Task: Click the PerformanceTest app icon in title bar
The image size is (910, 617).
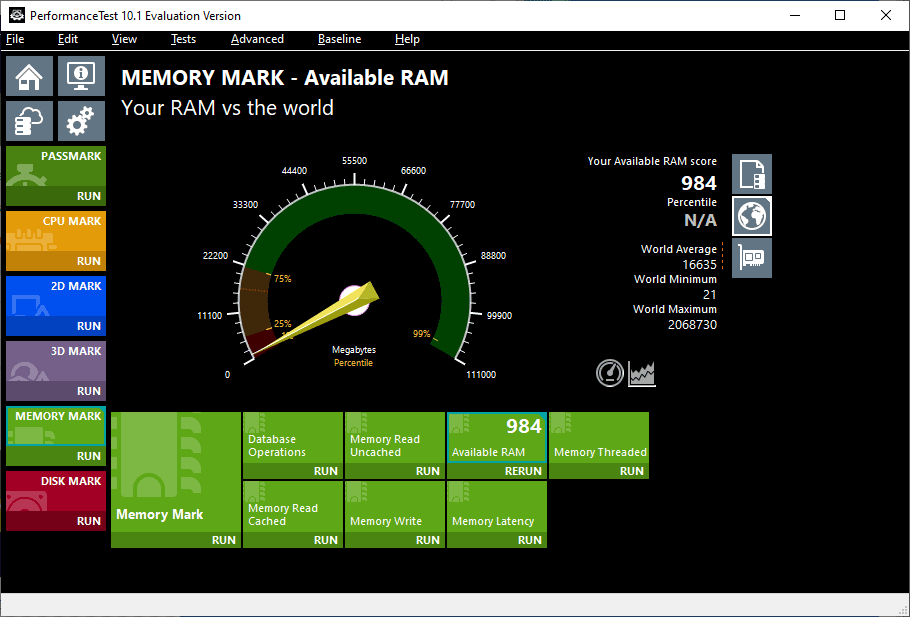Action: click(x=16, y=15)
